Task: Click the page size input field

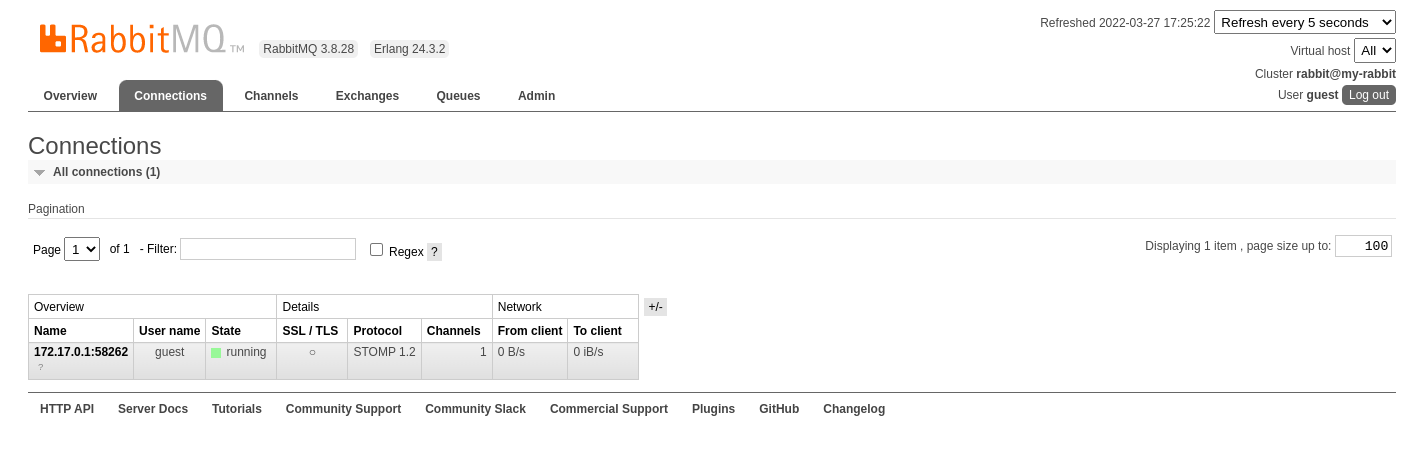Action: click(1363, 246)
